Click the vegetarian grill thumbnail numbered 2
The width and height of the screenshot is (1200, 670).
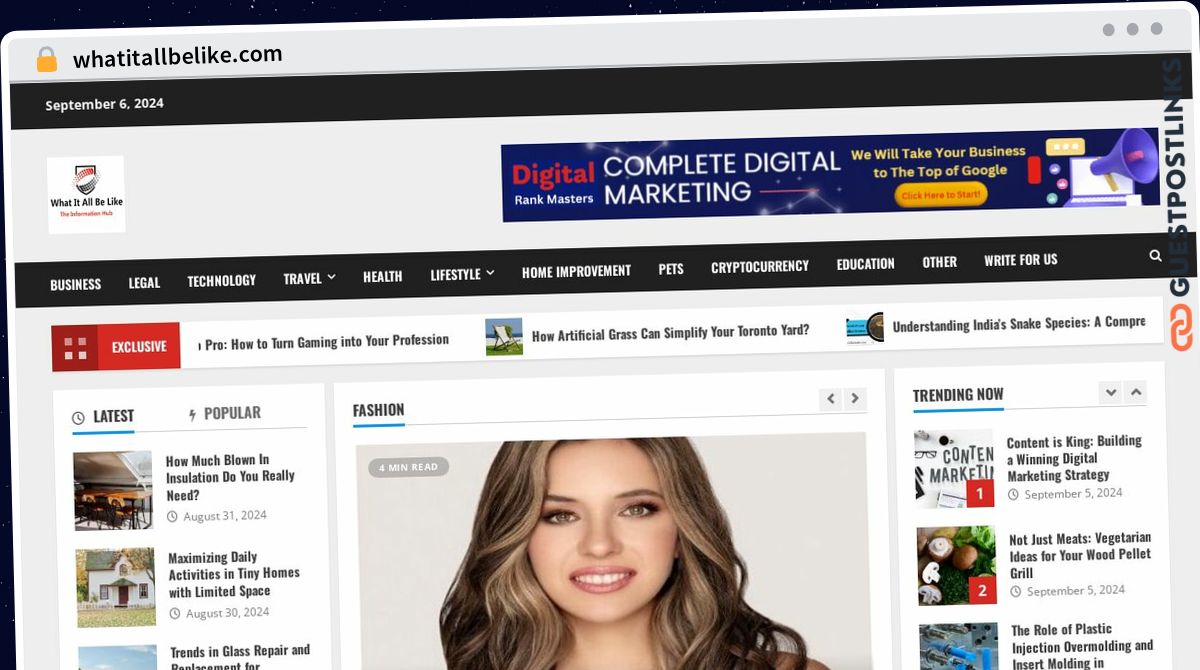[957, 566]
